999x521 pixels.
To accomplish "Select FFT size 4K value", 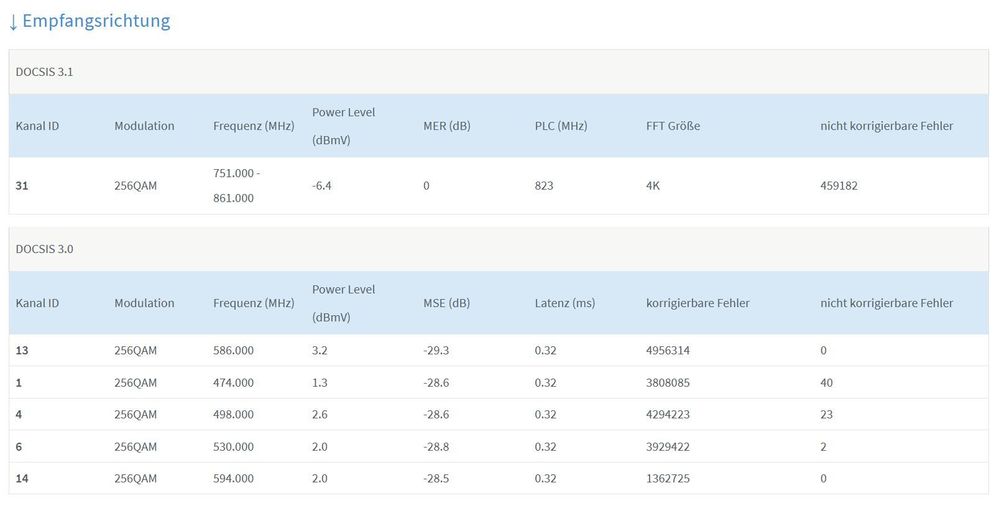I will coord(653,186).
